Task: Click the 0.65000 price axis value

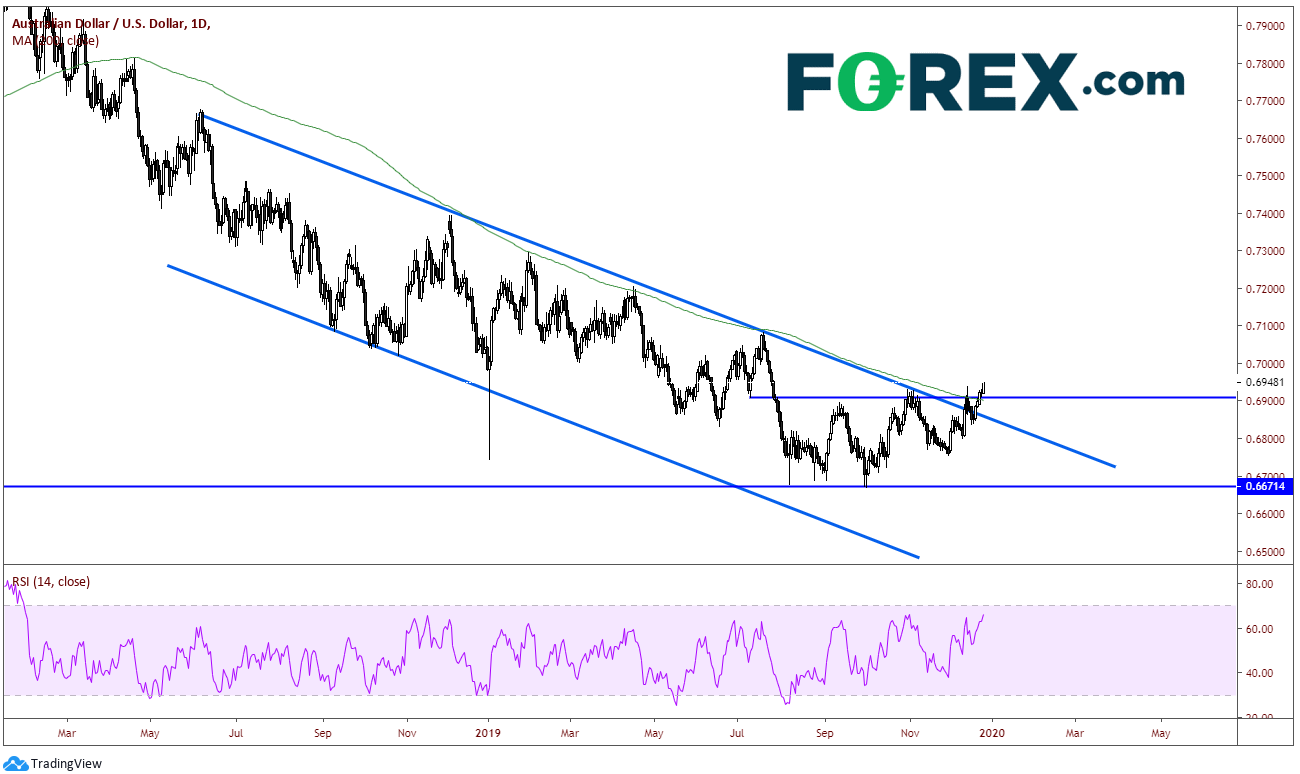Action: click(x=1266, y=552)
